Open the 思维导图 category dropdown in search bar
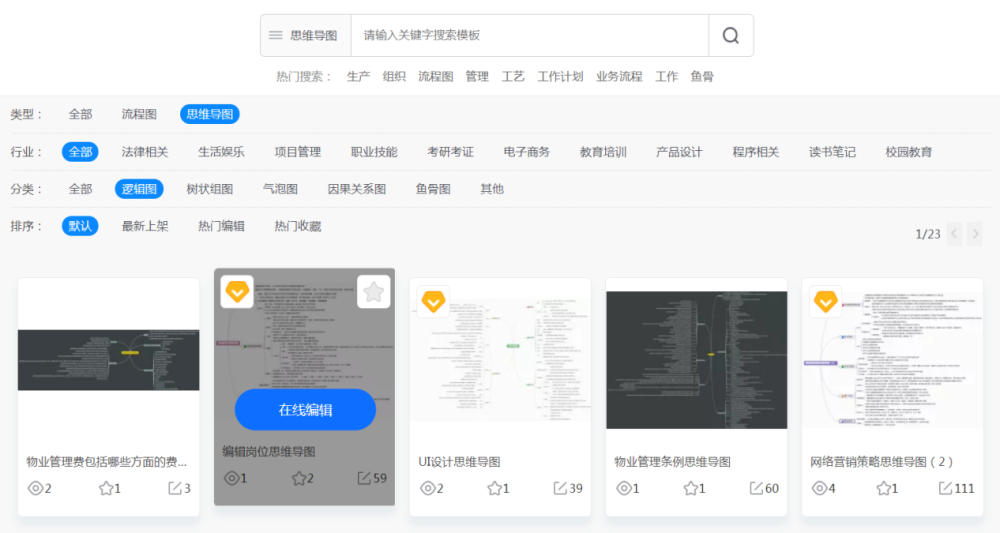This screenshot has height=533, width=1000. [x=306, y=36]
